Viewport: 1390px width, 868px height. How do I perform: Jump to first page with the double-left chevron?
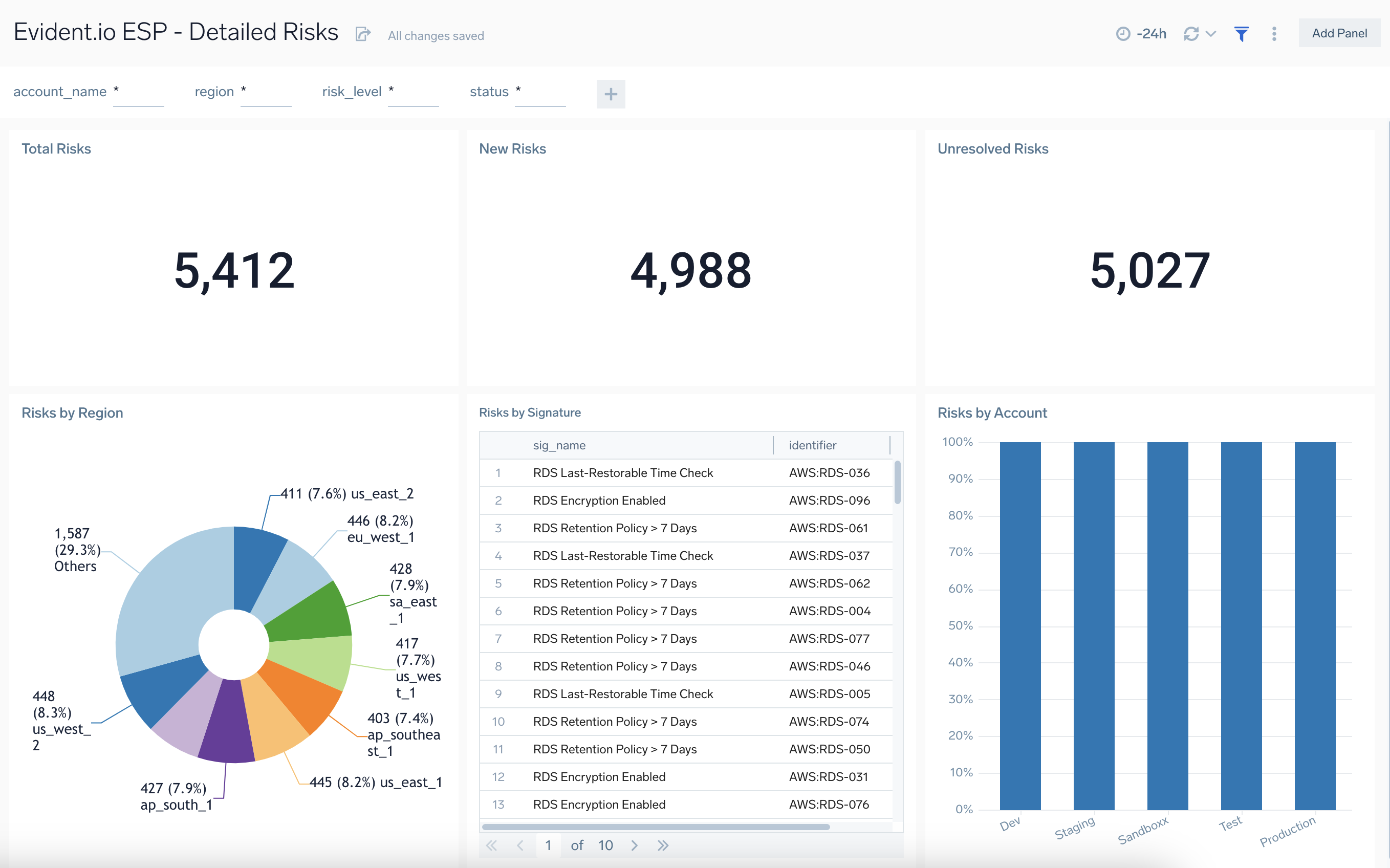tap(492, 845)
